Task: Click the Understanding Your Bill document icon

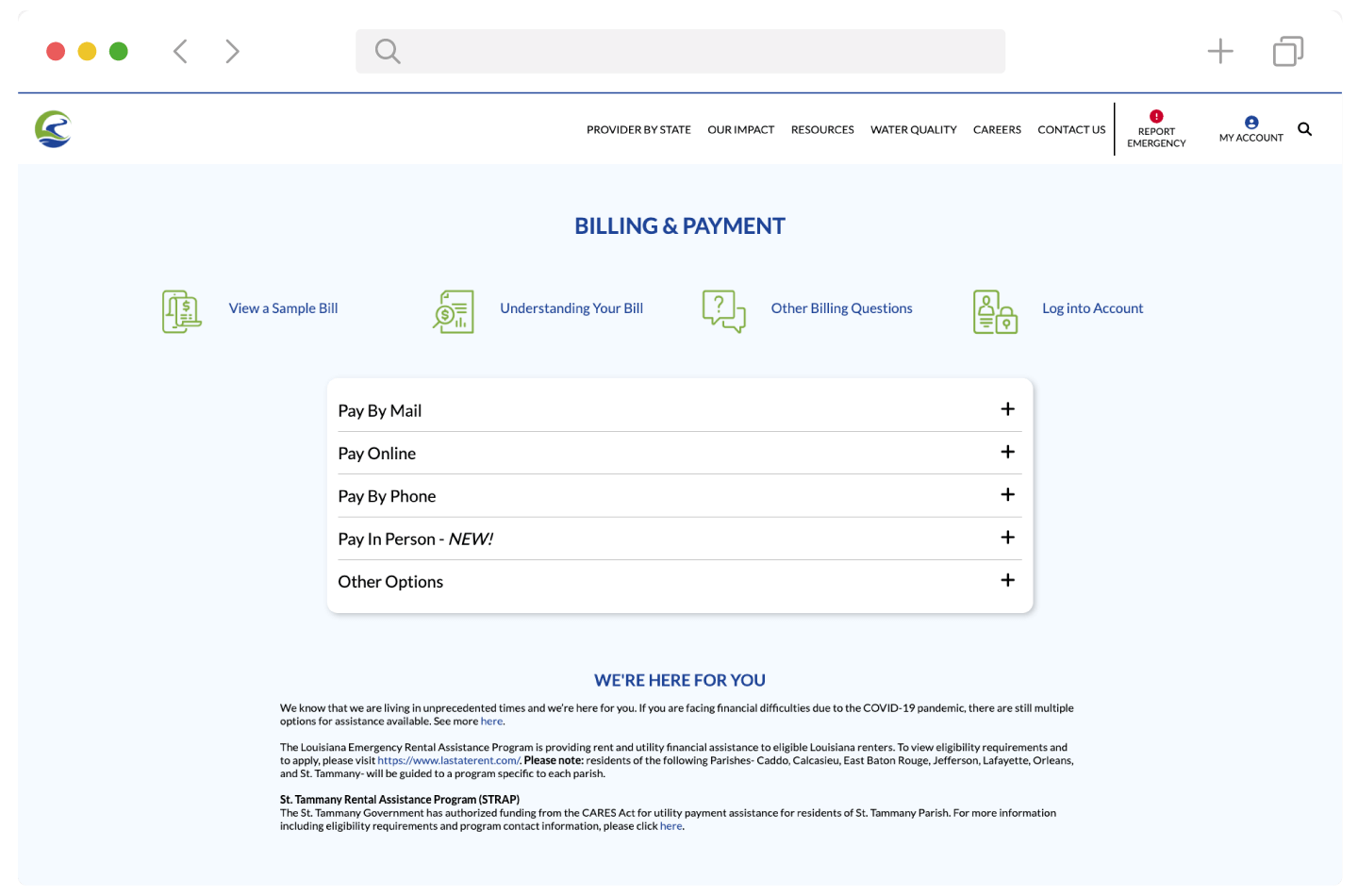Action: [x=452, y=311]
